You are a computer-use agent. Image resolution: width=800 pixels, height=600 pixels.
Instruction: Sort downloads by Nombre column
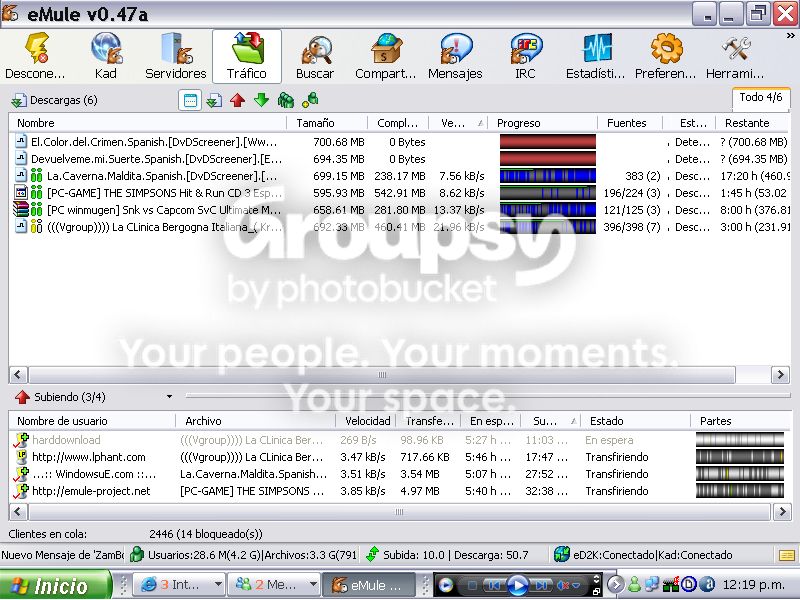(x=148, y=123)
